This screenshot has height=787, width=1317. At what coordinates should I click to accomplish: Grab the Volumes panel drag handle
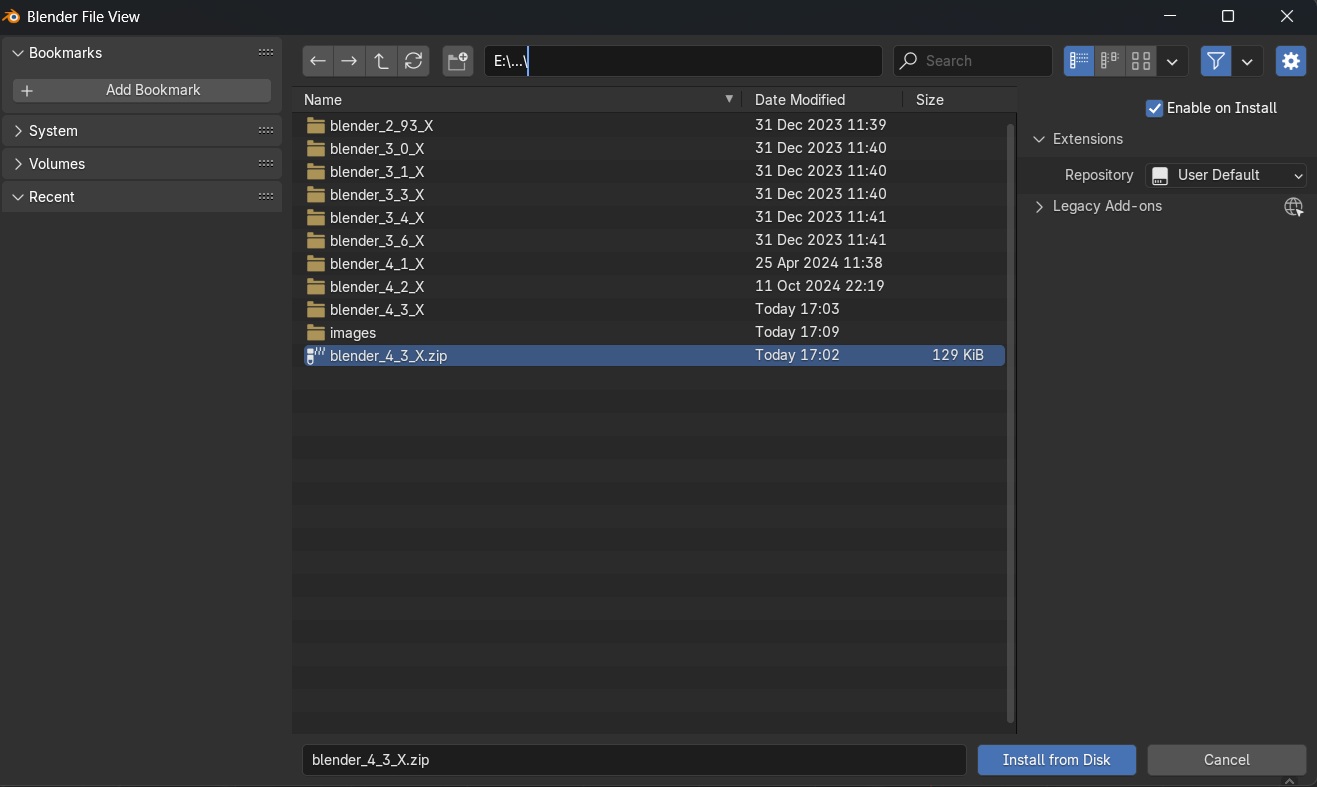click(265, 163)
